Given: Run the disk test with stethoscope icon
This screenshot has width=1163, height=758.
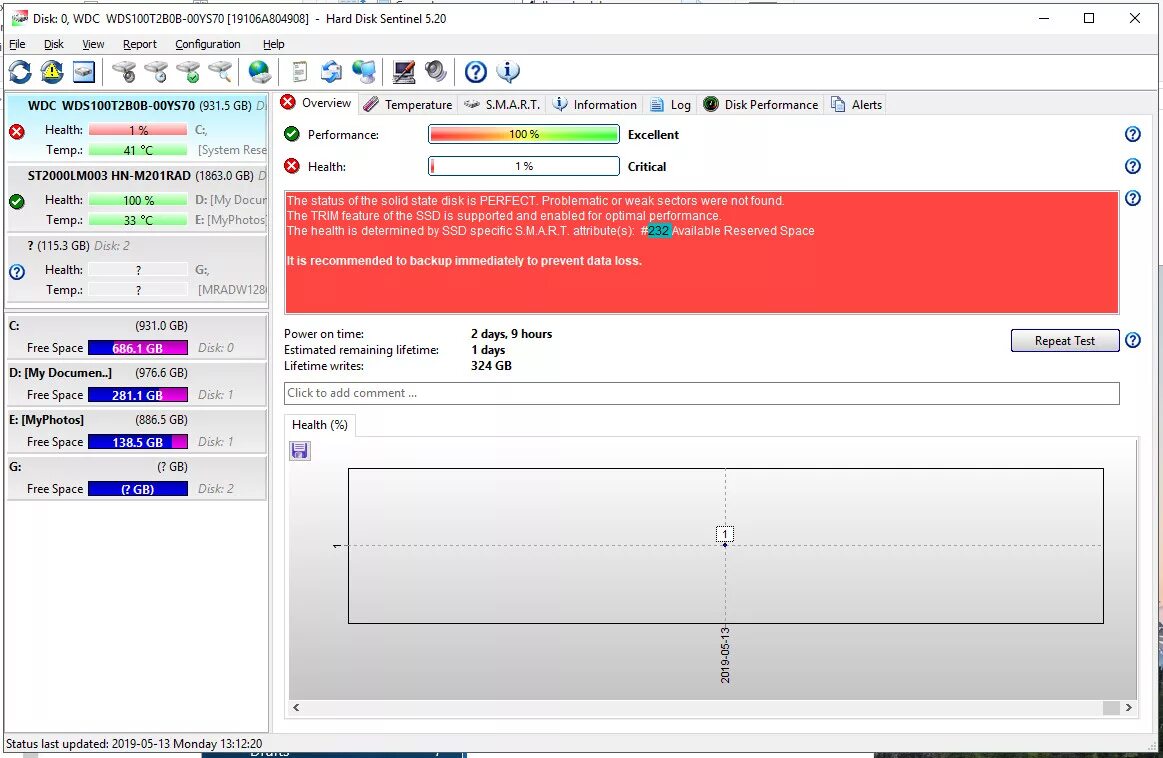Looking at the screenshot, I should [124, 72].
